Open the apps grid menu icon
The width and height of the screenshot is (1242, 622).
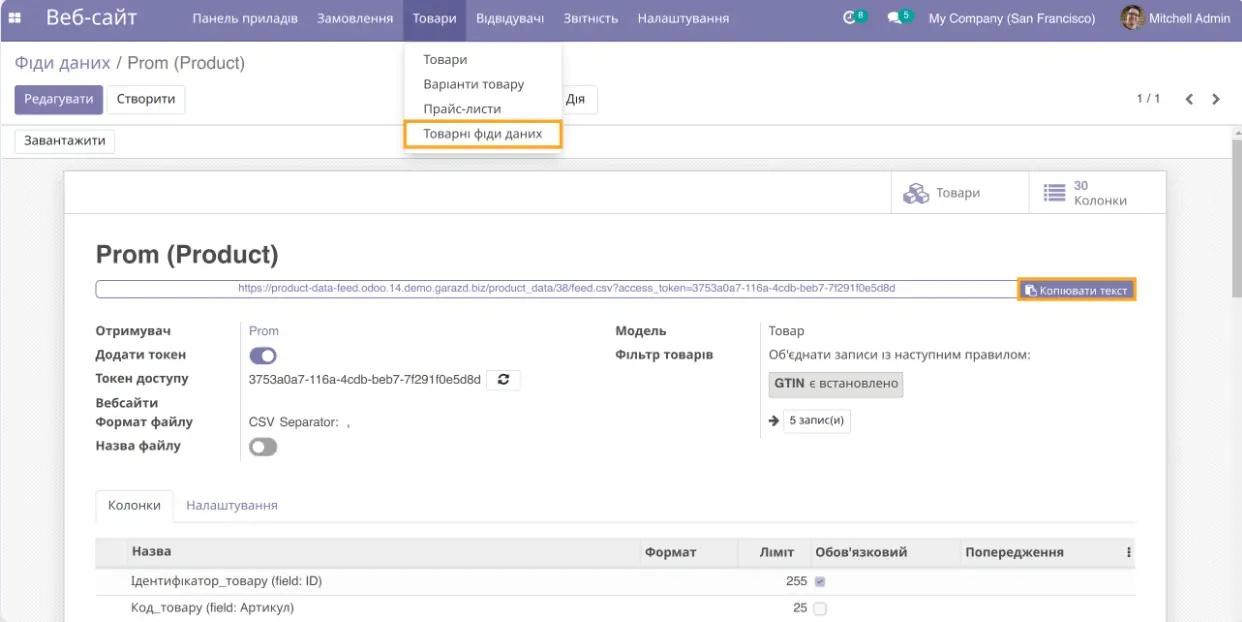point(15,18)
